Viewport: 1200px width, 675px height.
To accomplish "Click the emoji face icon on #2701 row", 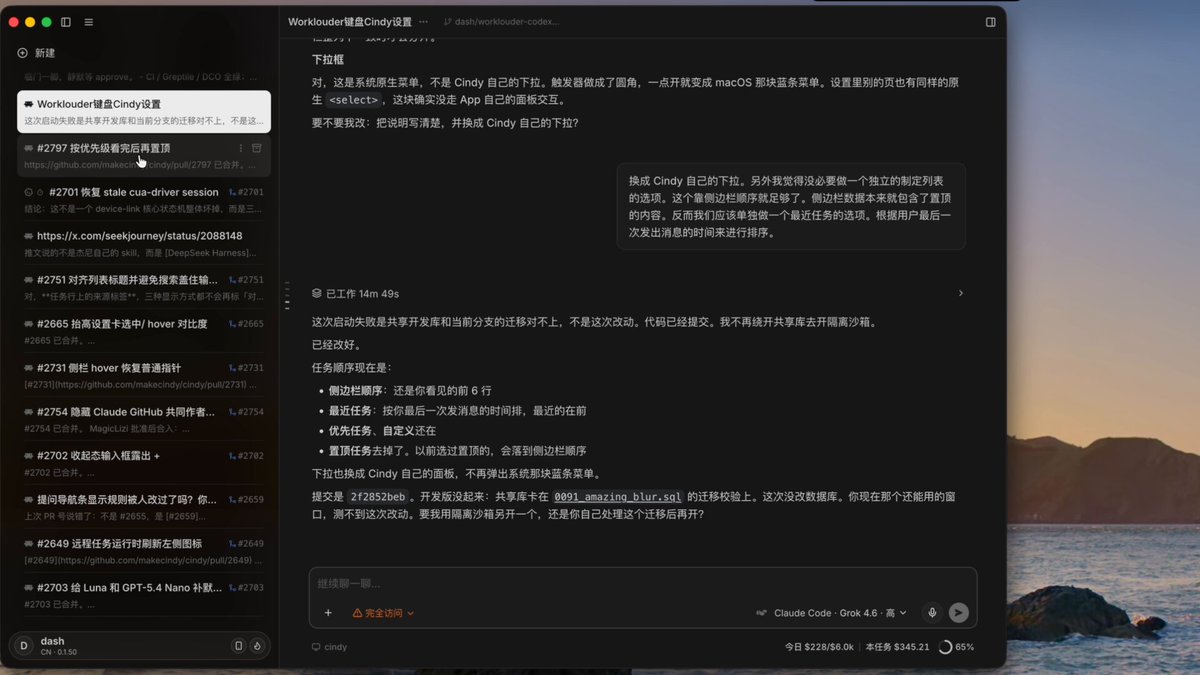I will point(28,192).
